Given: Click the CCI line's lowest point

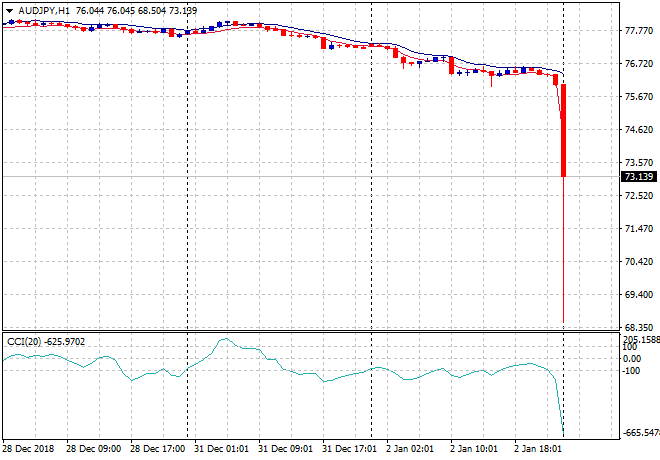Looking at the screenshot, I should point(564,432).
